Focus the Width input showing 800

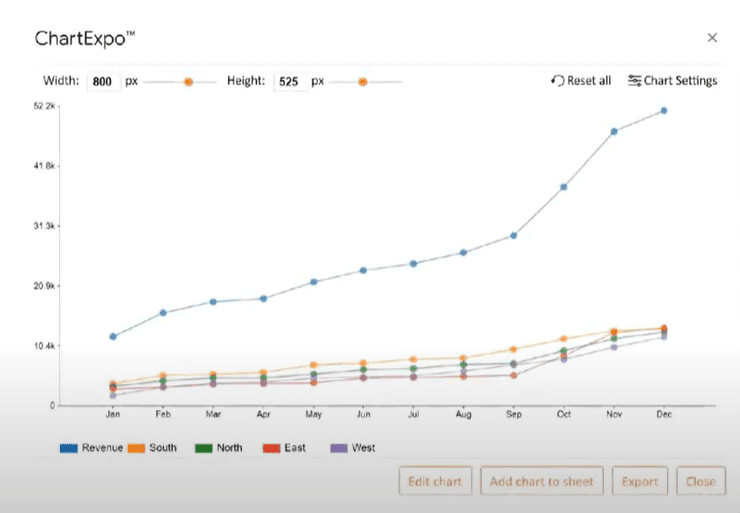pyautogui.click(x=104, y=82)
